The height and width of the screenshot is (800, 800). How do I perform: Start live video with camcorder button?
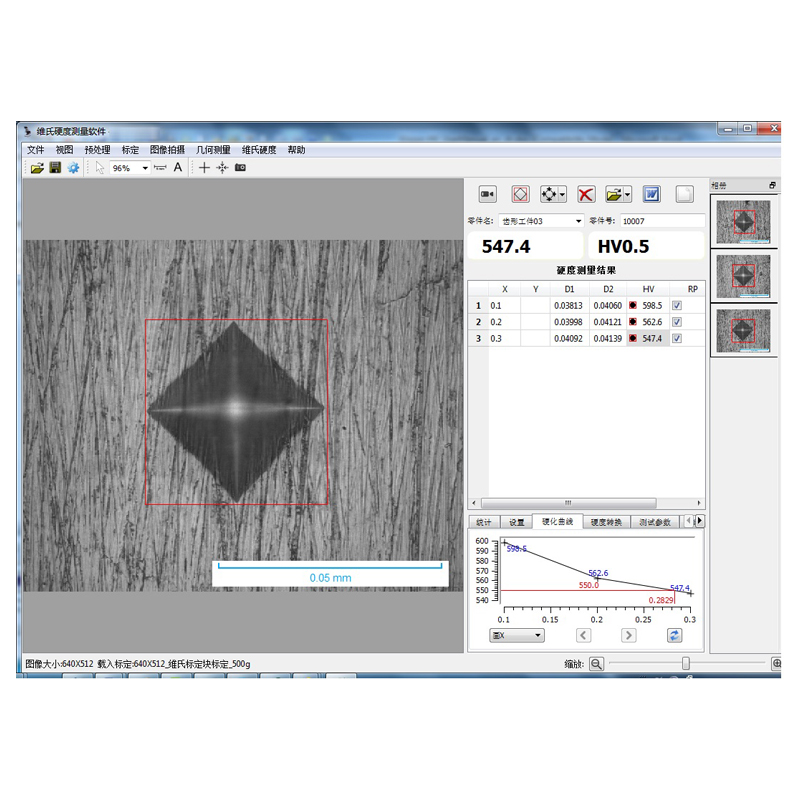488,194
